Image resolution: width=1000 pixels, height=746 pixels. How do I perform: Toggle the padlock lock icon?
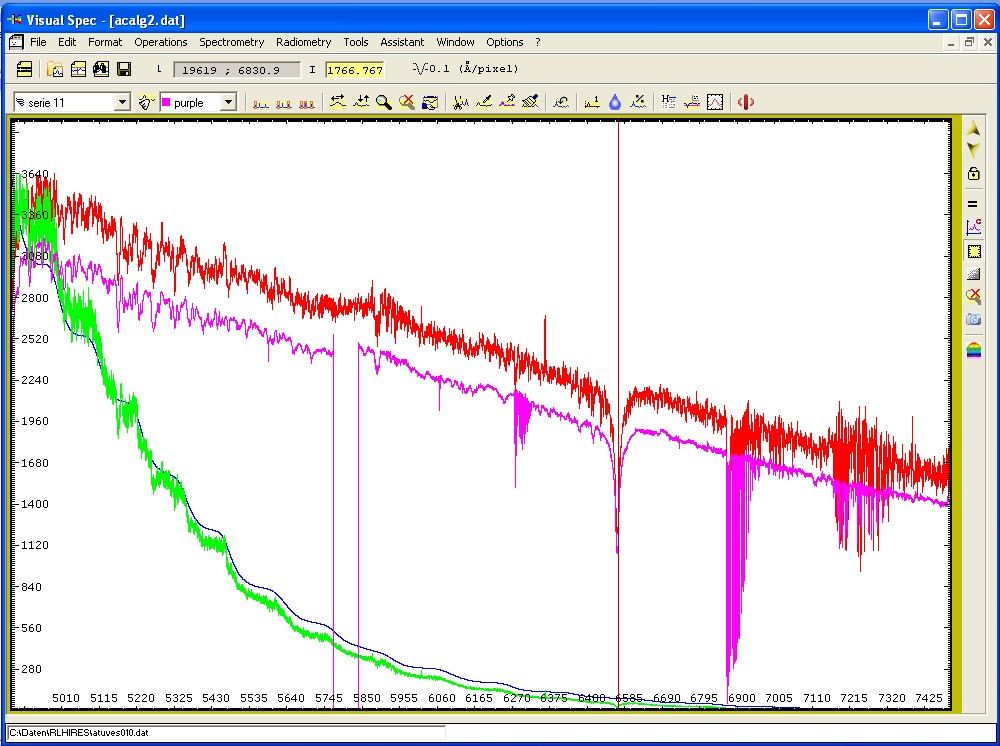973,174
